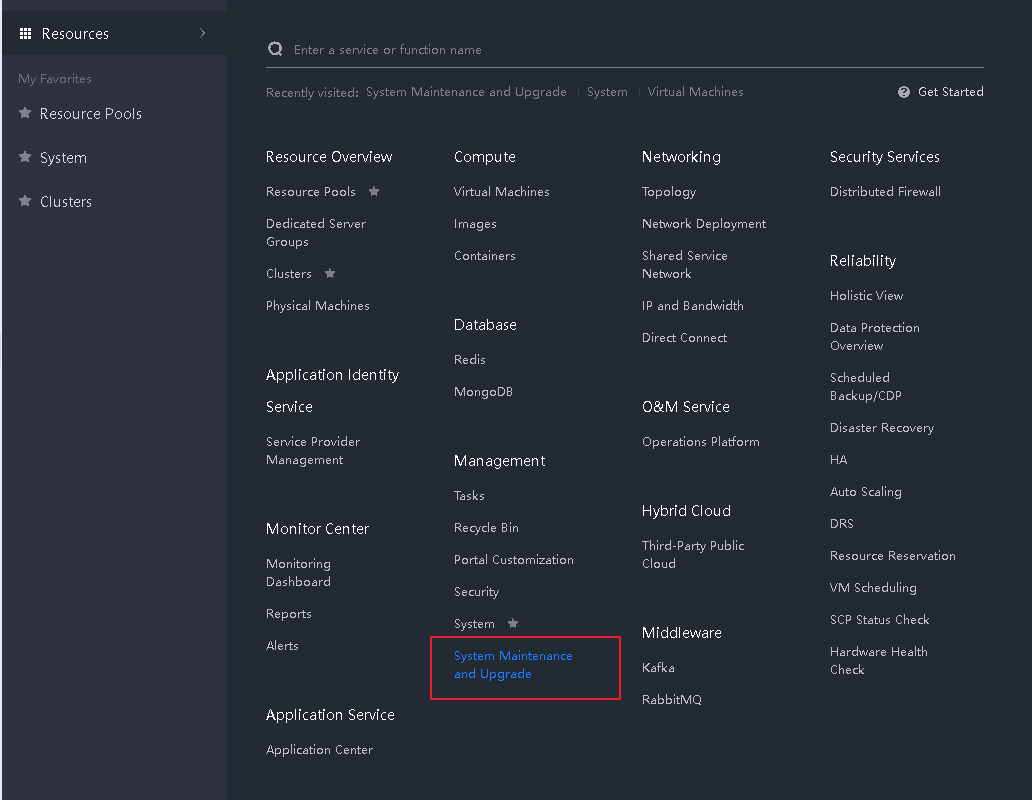Open System Maintenance and Upgrade
Viewport: 1032px width, 800px height.
click(x=513, y=665)
